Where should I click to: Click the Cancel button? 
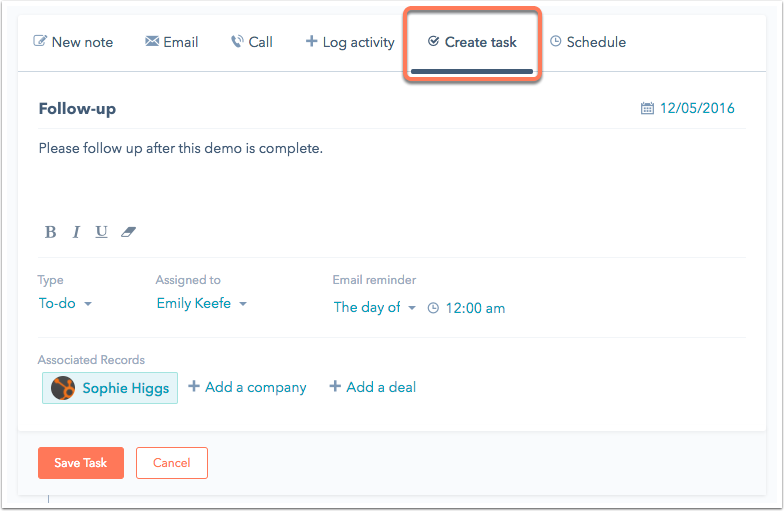coord(171,463)
